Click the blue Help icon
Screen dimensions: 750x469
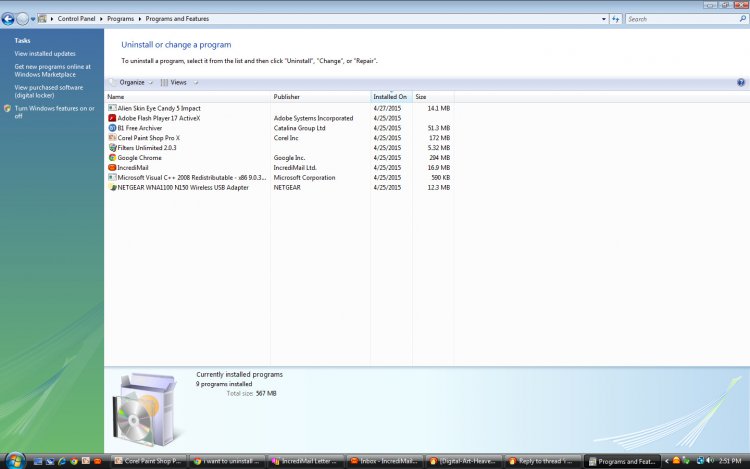pos(741,82)
